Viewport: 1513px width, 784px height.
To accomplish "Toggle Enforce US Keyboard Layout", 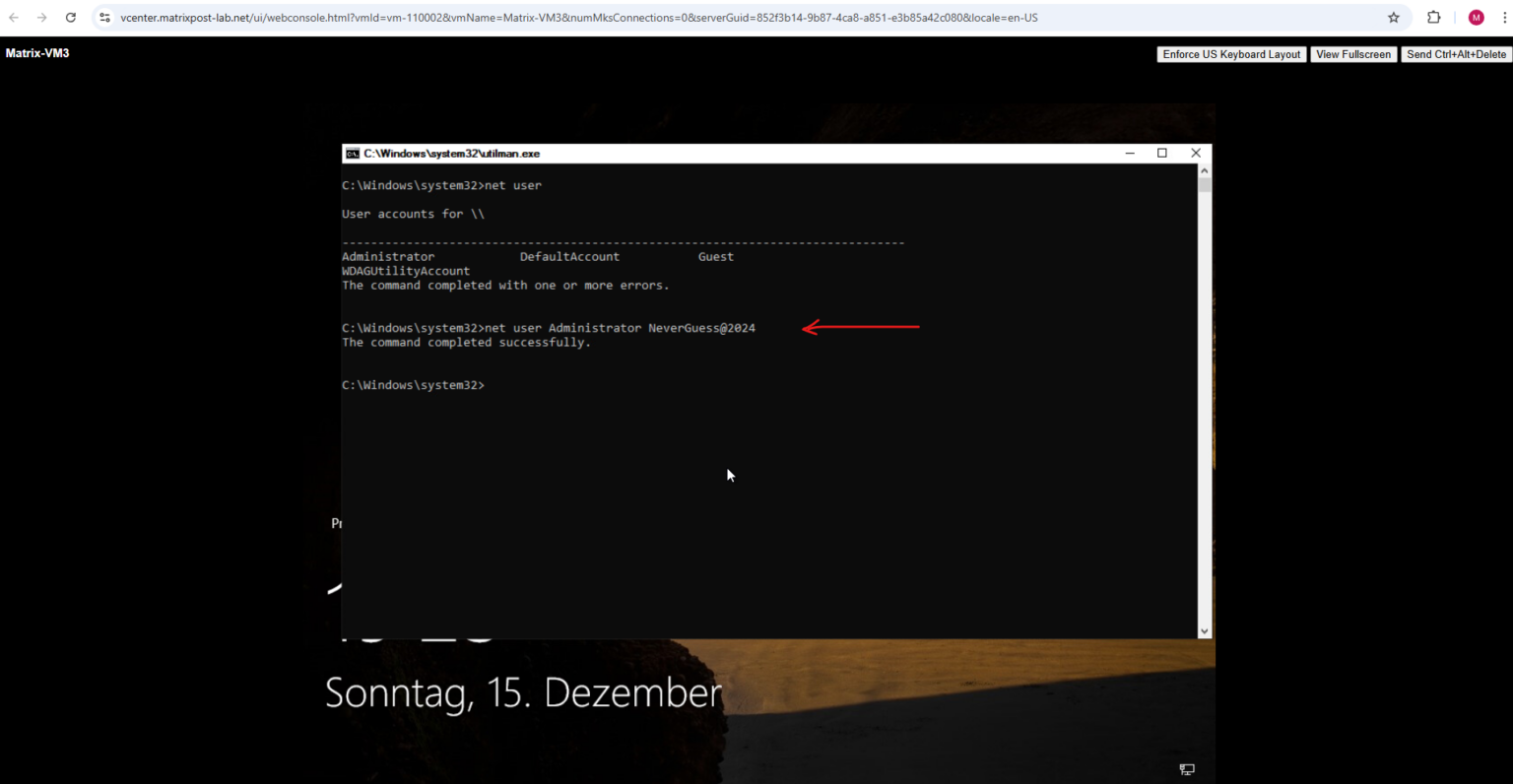I will (x=1230, y=54).
